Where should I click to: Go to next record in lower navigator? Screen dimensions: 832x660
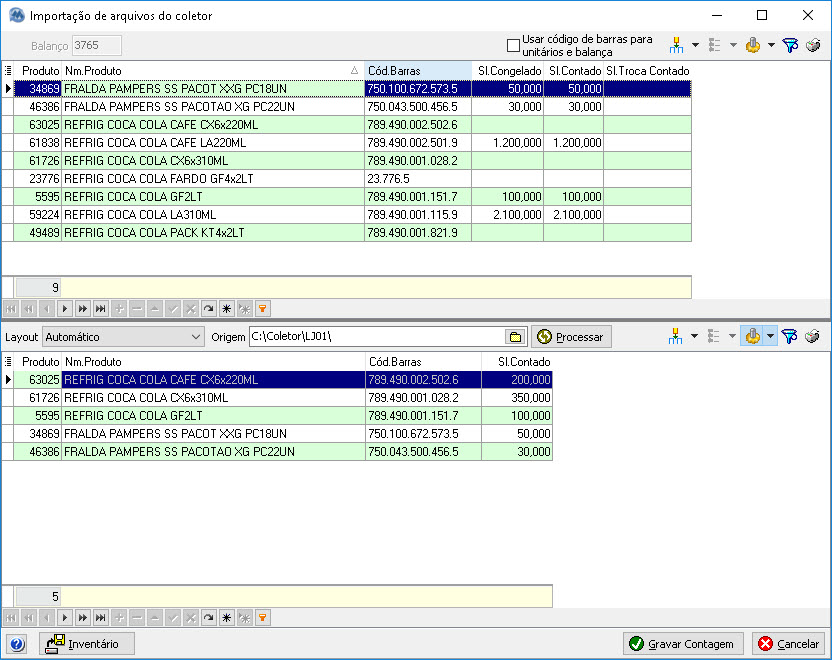click(65, 618)
